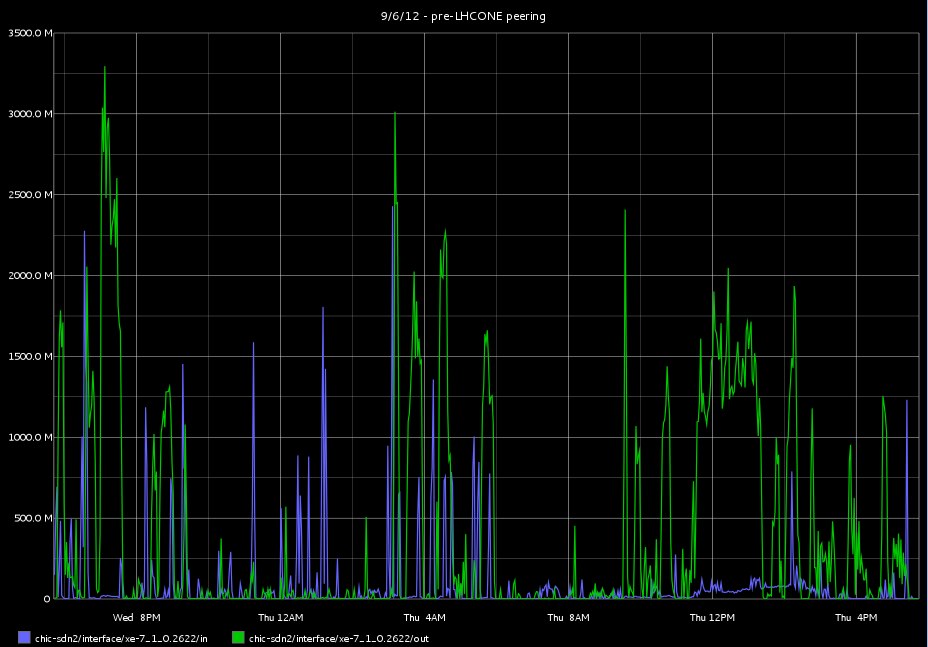Viewport: 928px width, 647px height.
Task: Click the 'Thu 4PM' time axis label
Action: click(x=857, y=617)
